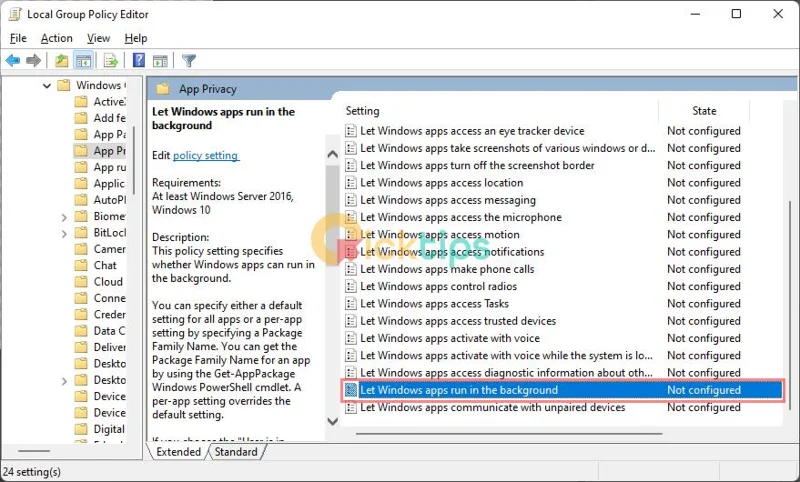Screen dimensions: 800x482
Task: Expand the Biome tree node
Action: [64, 217]
